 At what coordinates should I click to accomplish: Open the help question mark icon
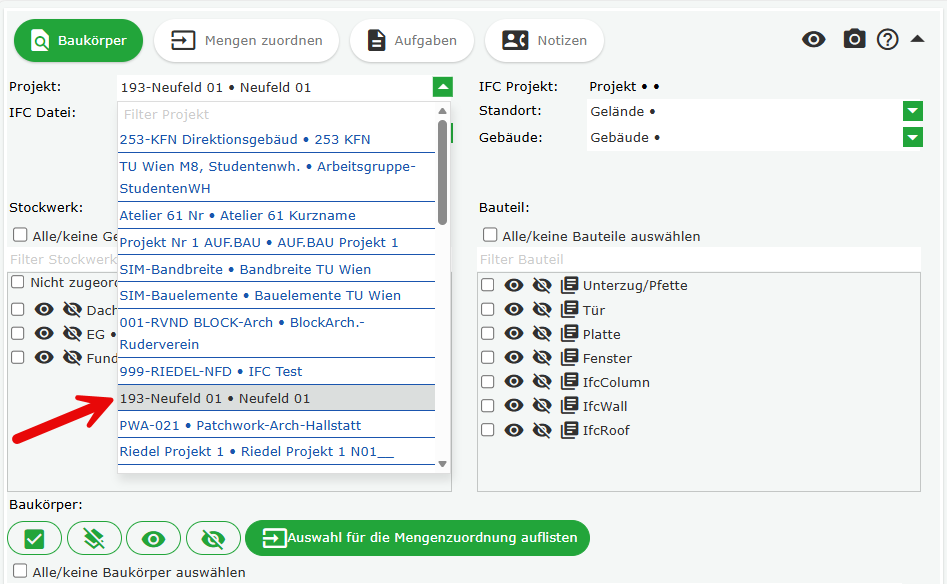click(888, 39)
